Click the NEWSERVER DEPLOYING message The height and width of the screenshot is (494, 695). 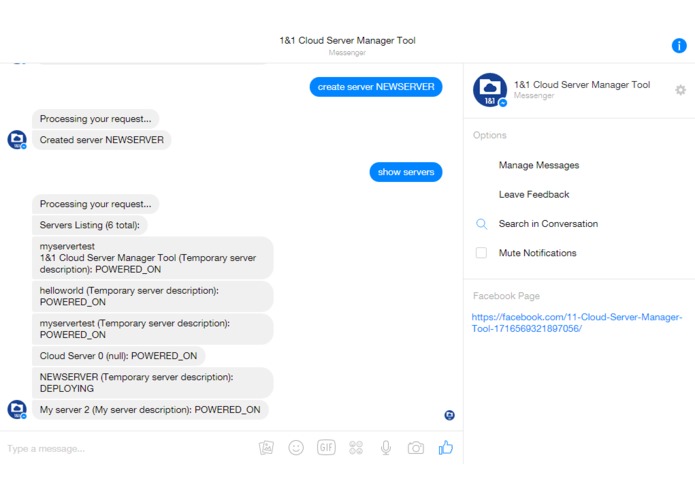tap(152, 383)
